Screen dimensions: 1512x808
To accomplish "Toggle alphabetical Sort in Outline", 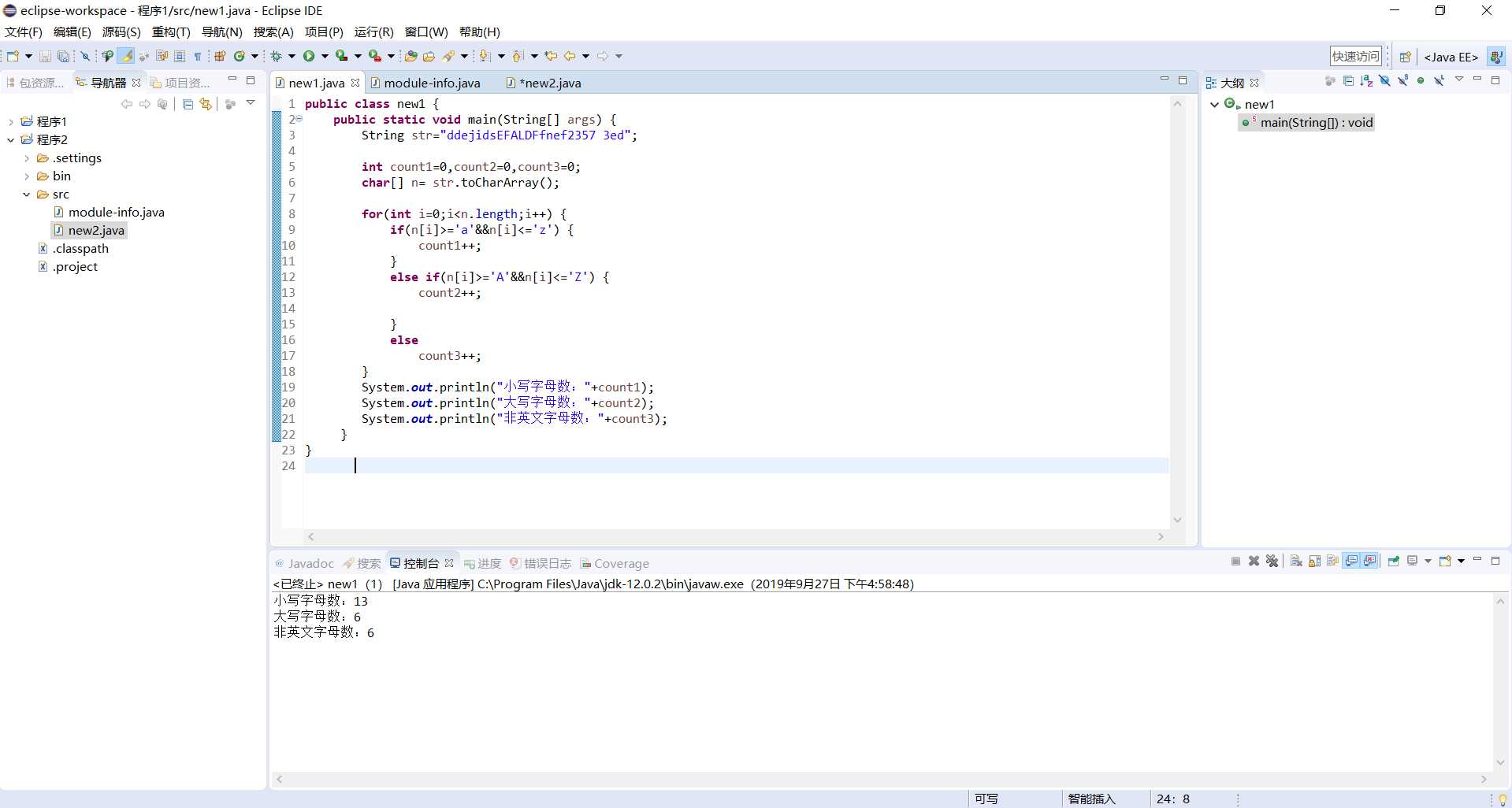I will pos(1366,80).
